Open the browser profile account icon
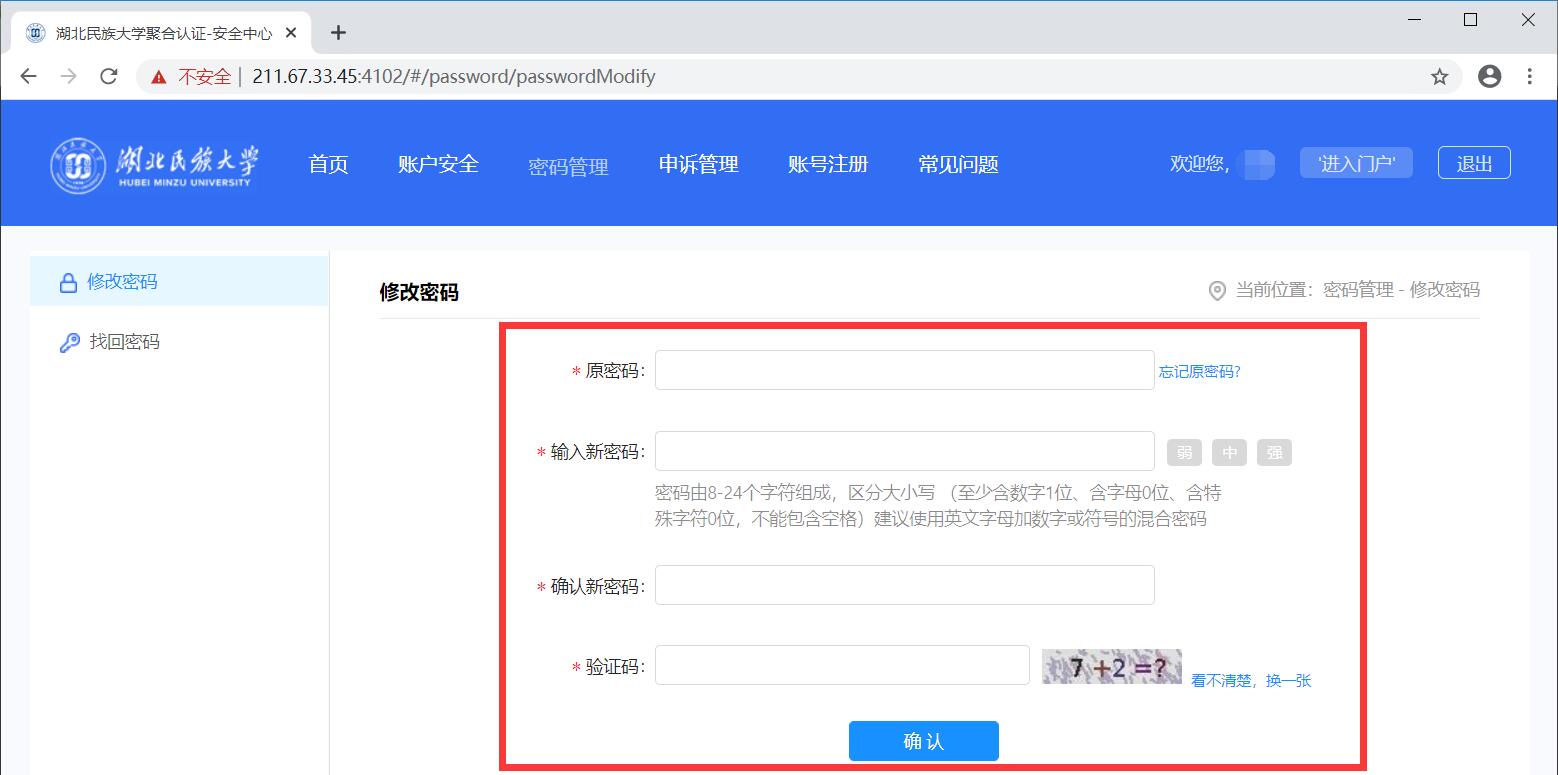The height and width of the screenshot is (775, 1558). click(x=1489, y=77)
